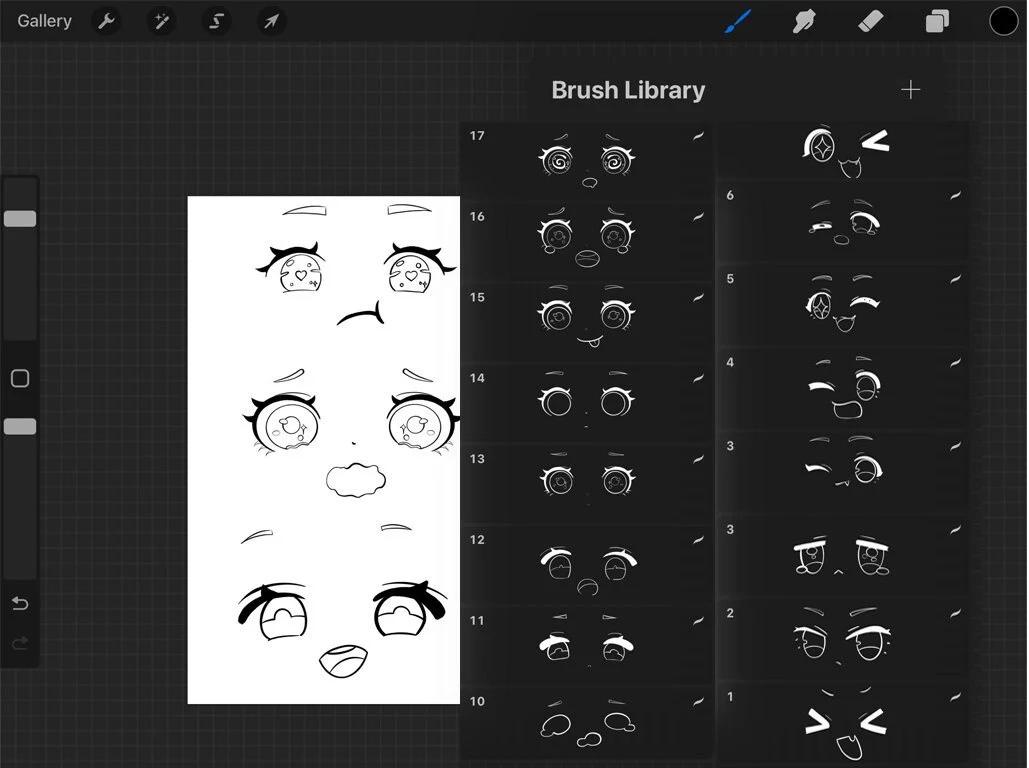Select the Transform arrow tool

click(x=271, y=22)
